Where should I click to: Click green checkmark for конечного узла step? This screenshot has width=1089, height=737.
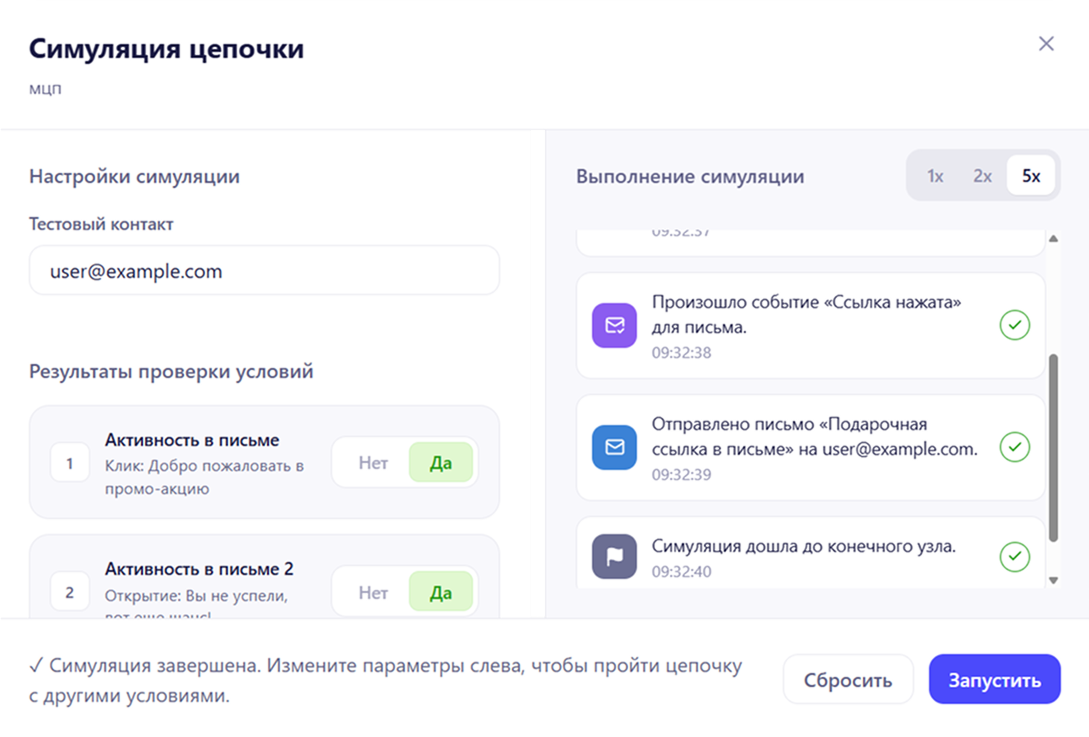(x=1015, y=556)
